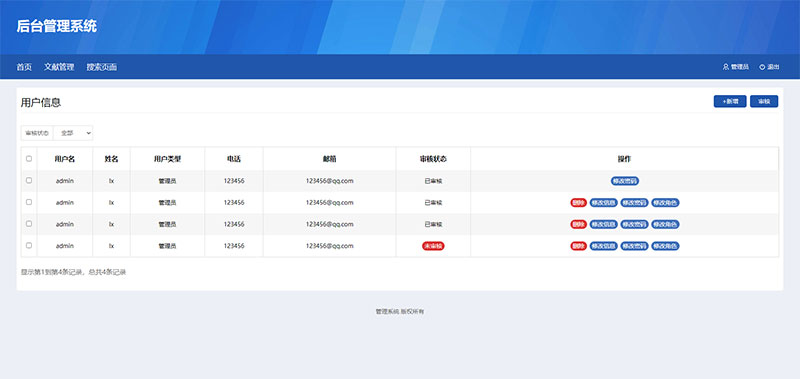
Task: Tick the checkbox of the 未审核 user row
Action: point(29,245)
